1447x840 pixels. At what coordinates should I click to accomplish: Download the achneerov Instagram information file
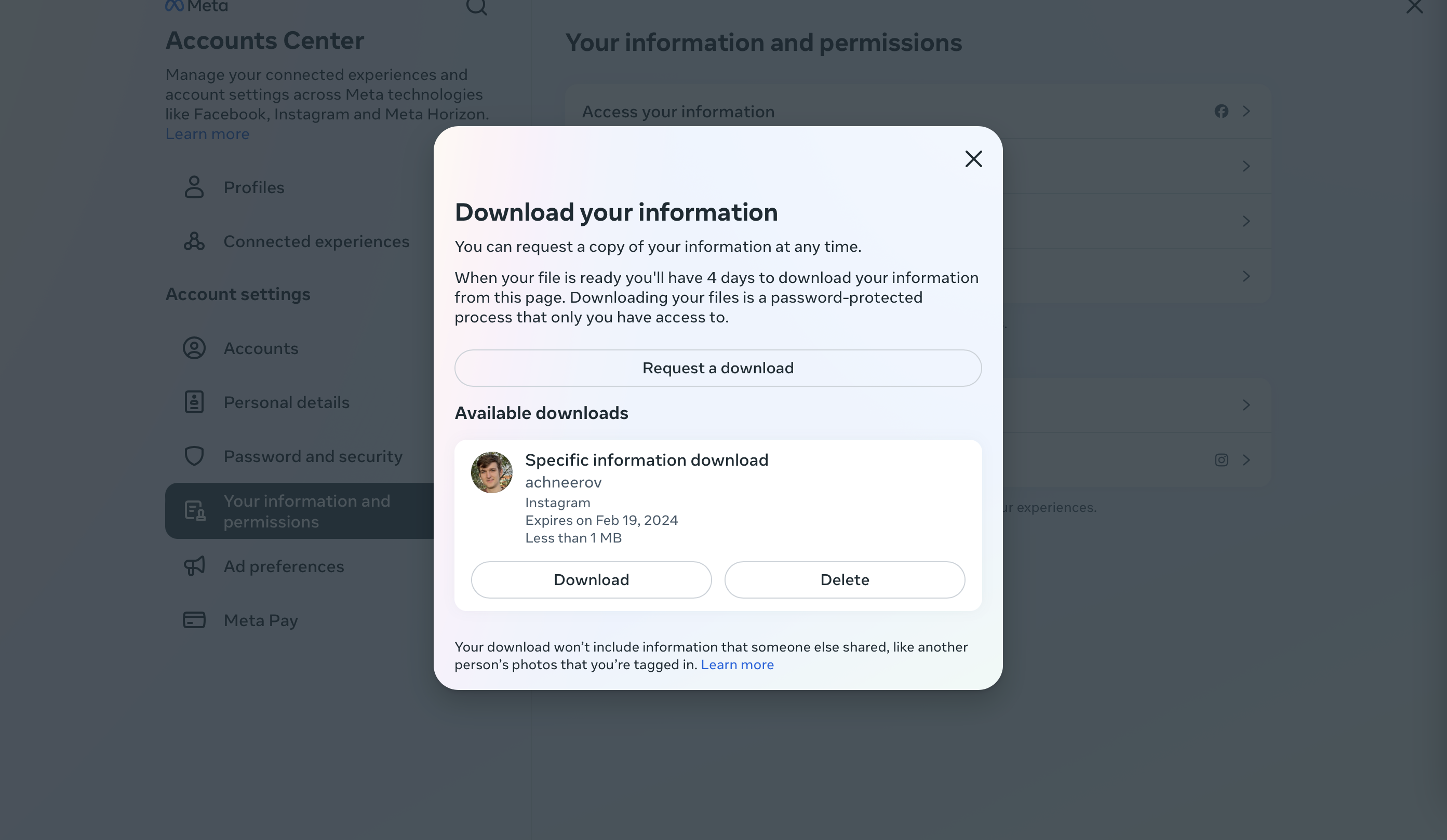click(x=591, y=579)
